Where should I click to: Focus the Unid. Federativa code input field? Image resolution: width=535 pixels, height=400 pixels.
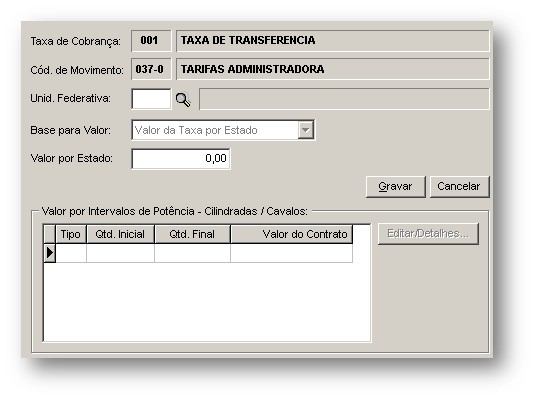click(151, 99)
